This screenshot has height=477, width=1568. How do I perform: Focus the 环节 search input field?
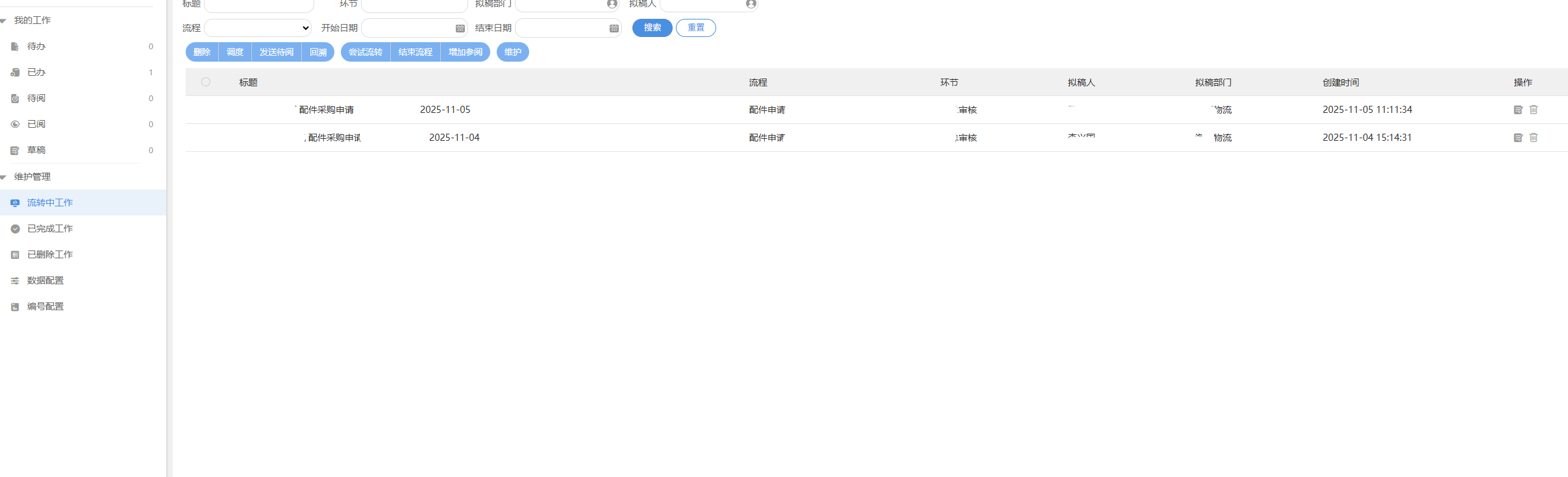(x=414, y=5)
